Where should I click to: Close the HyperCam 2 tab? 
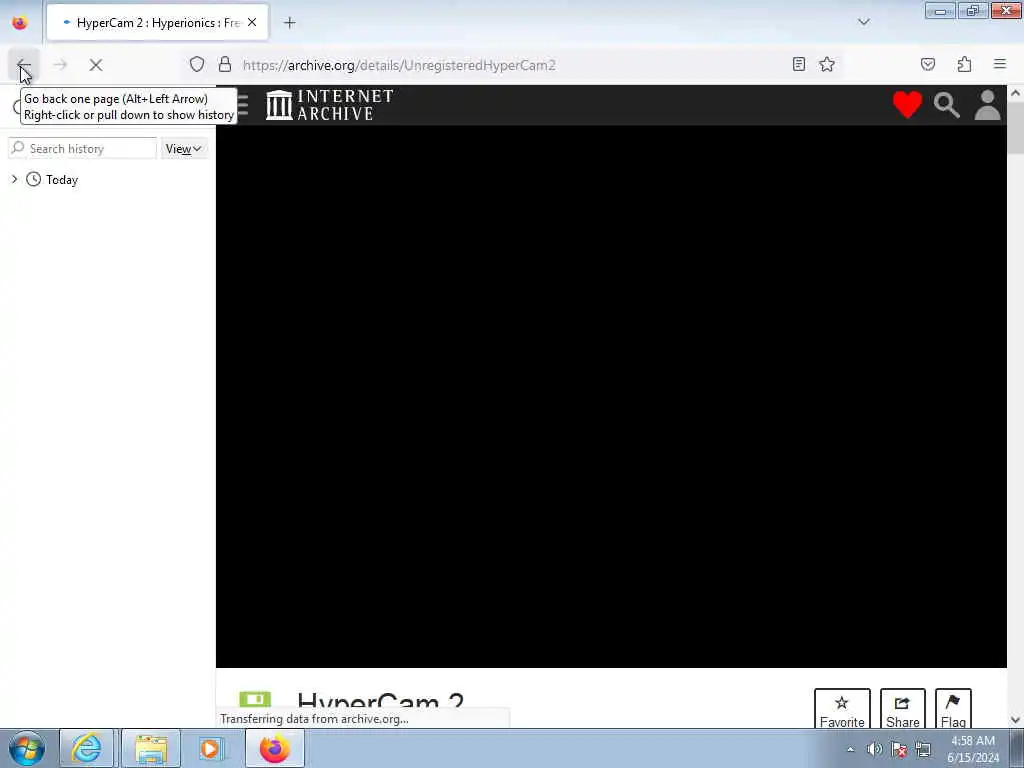tap(252, 22)
